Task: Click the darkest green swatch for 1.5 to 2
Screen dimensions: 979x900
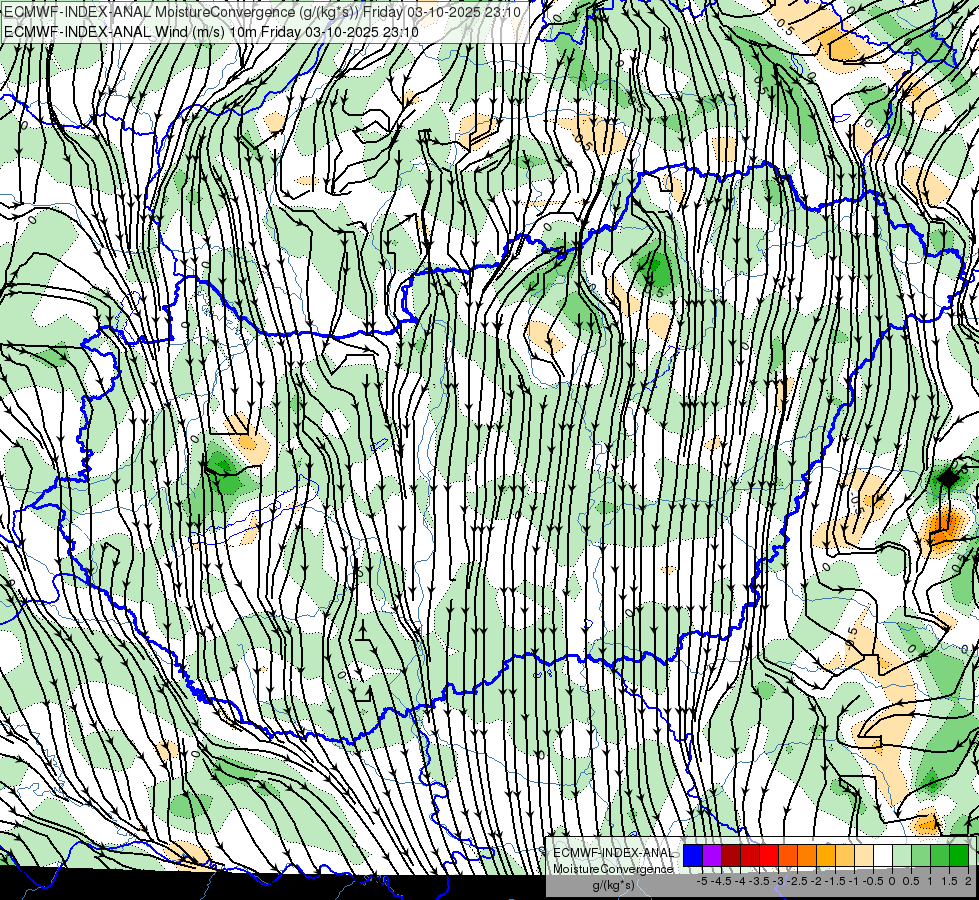Action: click(x=959, y=855)
